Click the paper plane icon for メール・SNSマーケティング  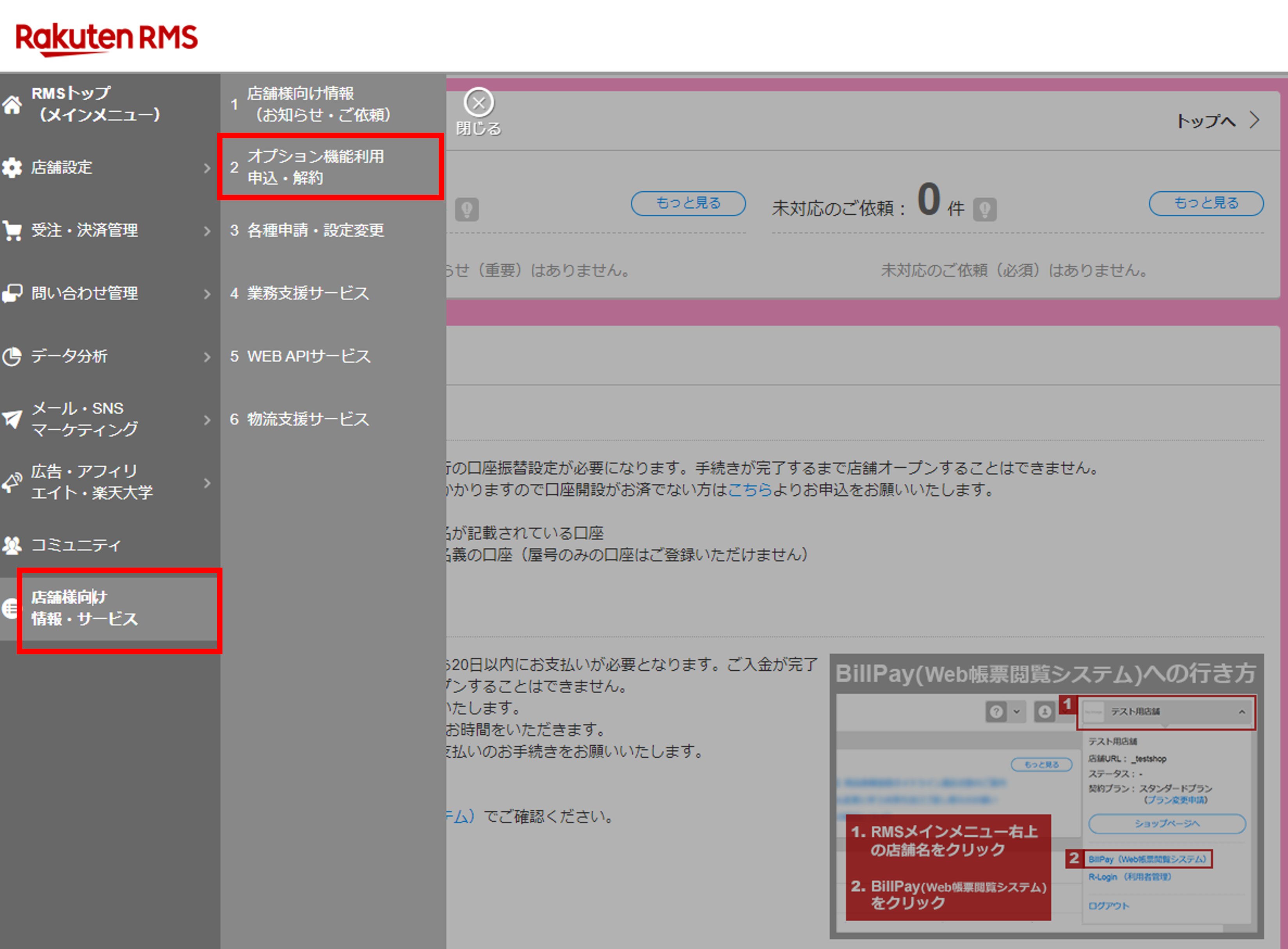11,419
